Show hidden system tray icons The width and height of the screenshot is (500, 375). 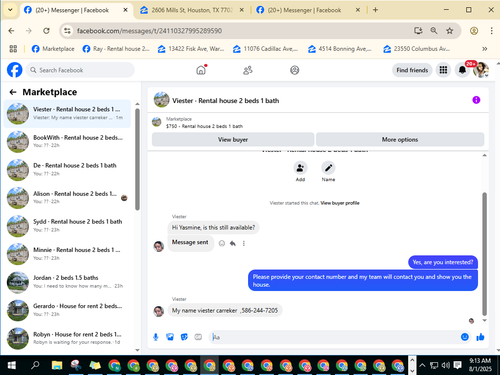[x=422, y=365]
